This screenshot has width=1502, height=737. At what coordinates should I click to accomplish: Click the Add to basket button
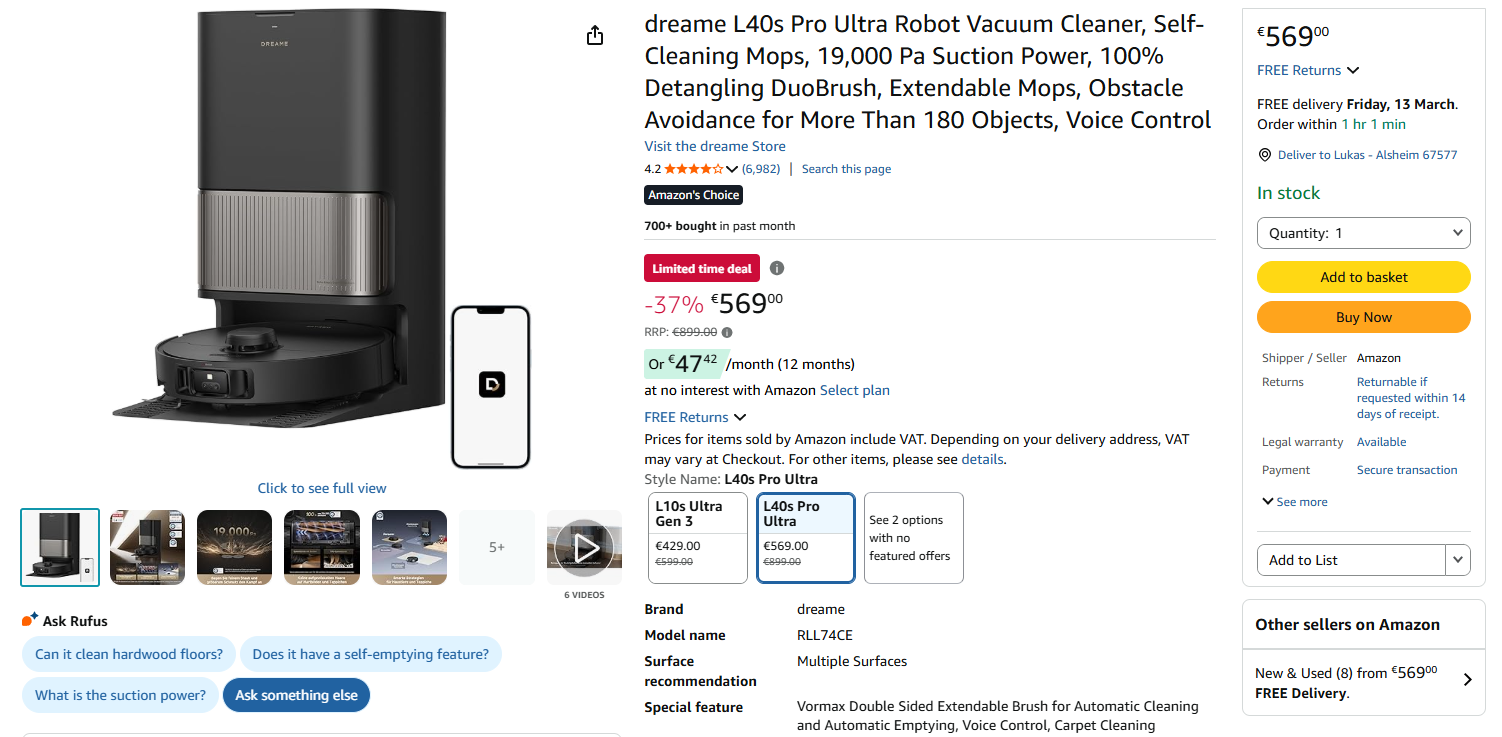[1363, 277]
